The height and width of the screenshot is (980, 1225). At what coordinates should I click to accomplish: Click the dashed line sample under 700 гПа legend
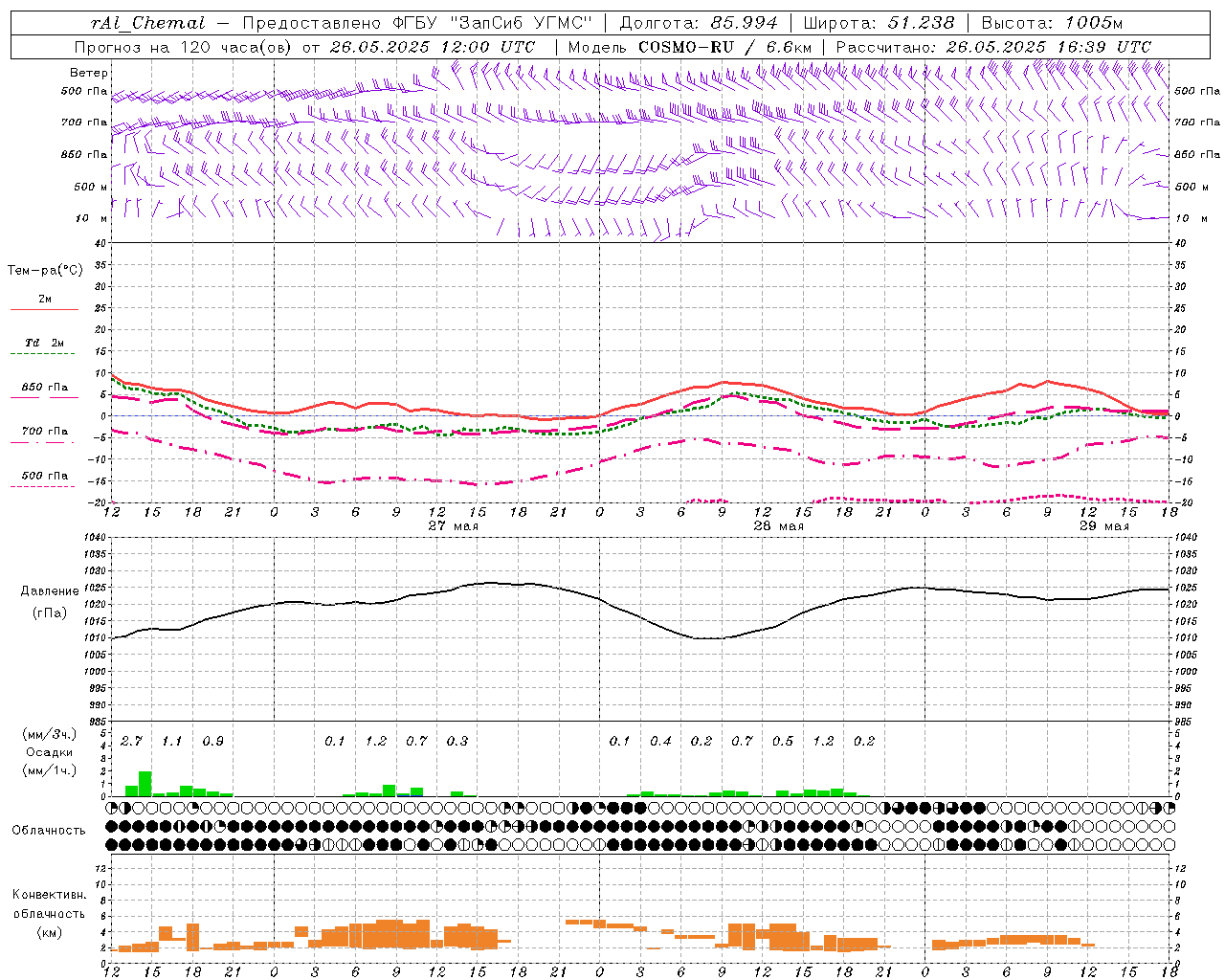(44, 442)
